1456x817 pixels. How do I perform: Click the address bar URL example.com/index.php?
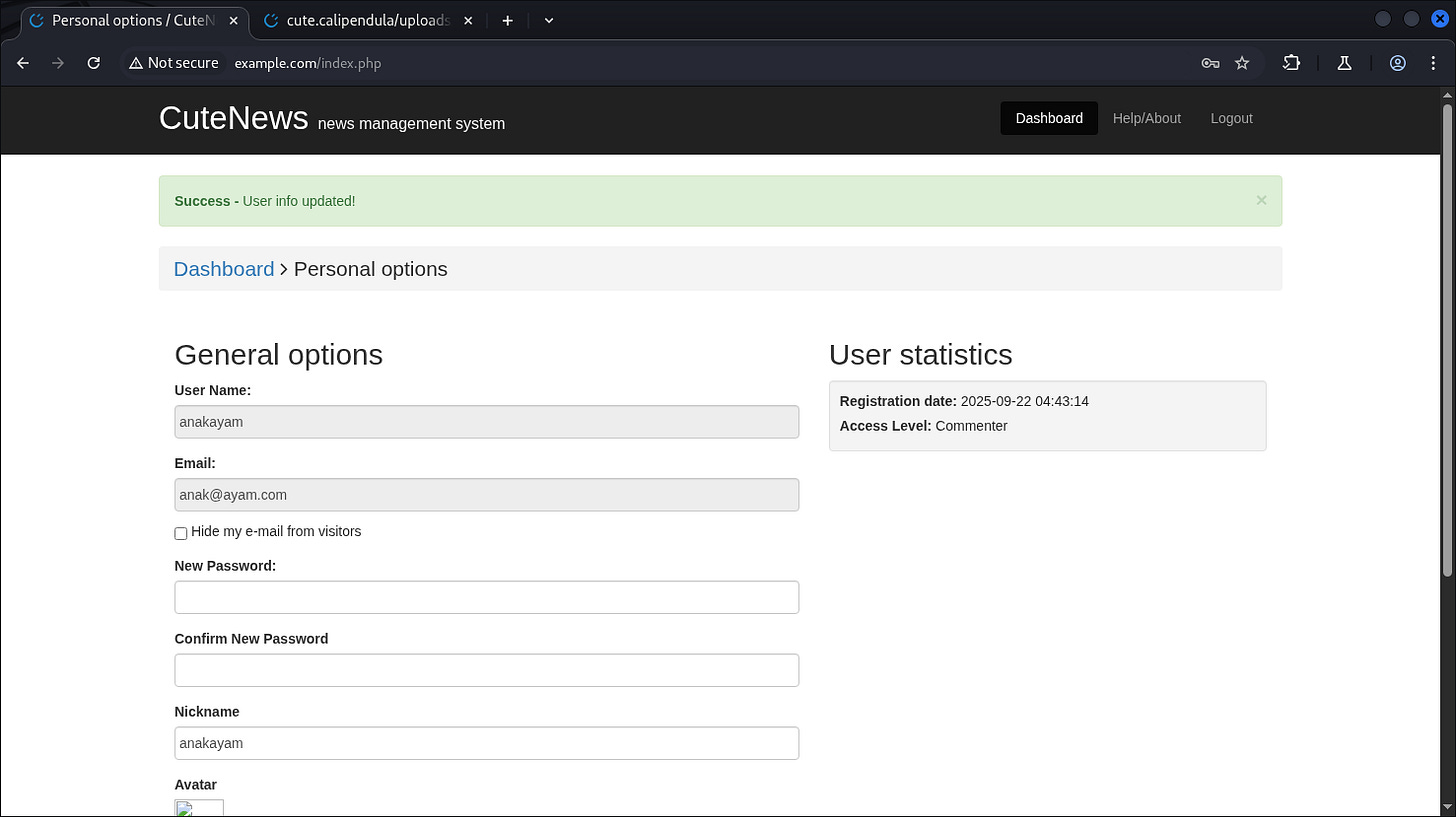(308, 63)
